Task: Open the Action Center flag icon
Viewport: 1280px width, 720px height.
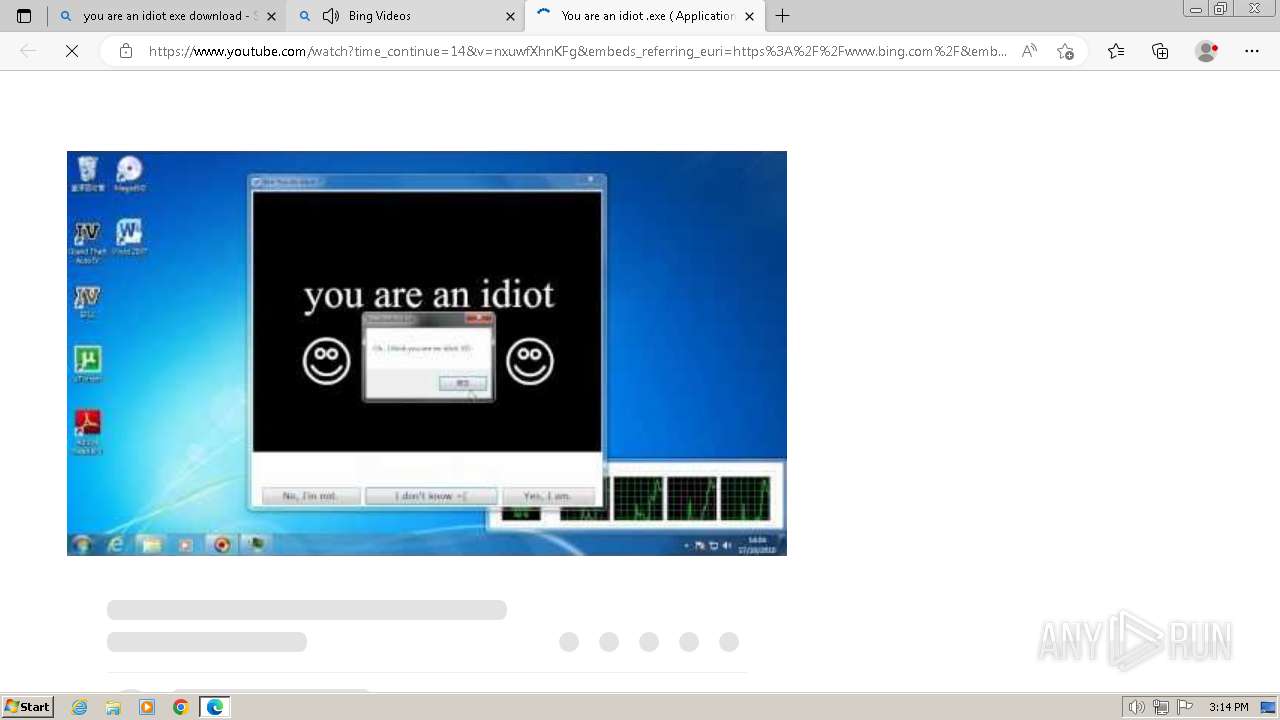Action: click(x=1185, y=707)
